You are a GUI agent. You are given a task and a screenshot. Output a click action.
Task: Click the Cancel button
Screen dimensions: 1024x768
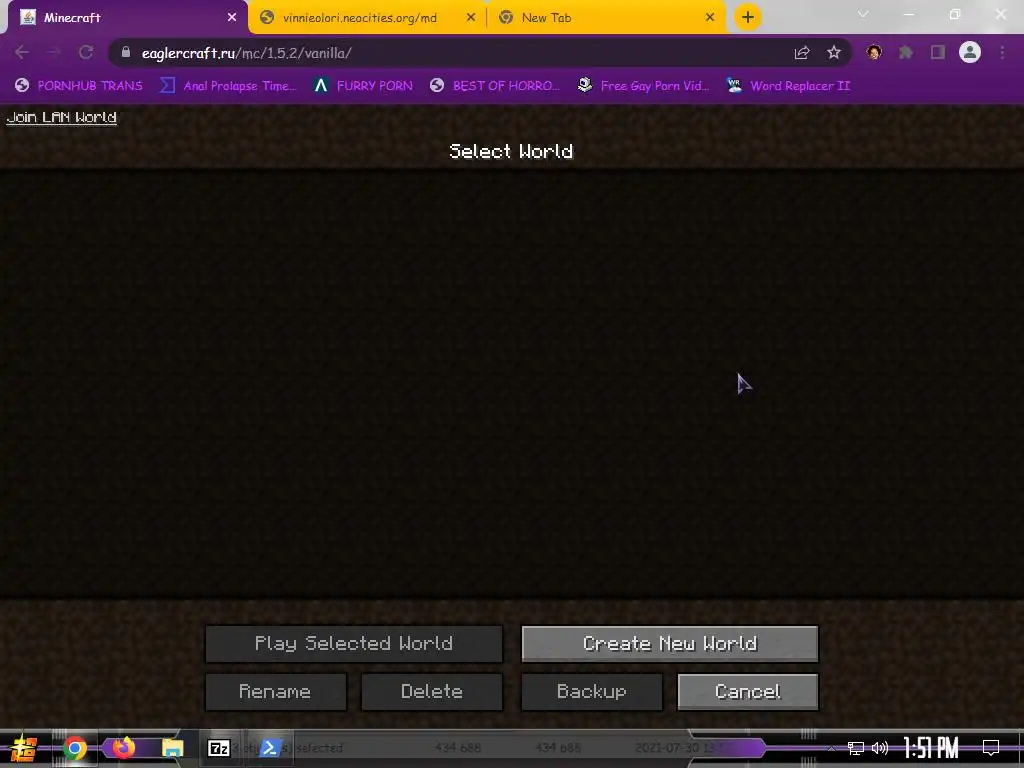pyautogui.click(x=748, y=692)
